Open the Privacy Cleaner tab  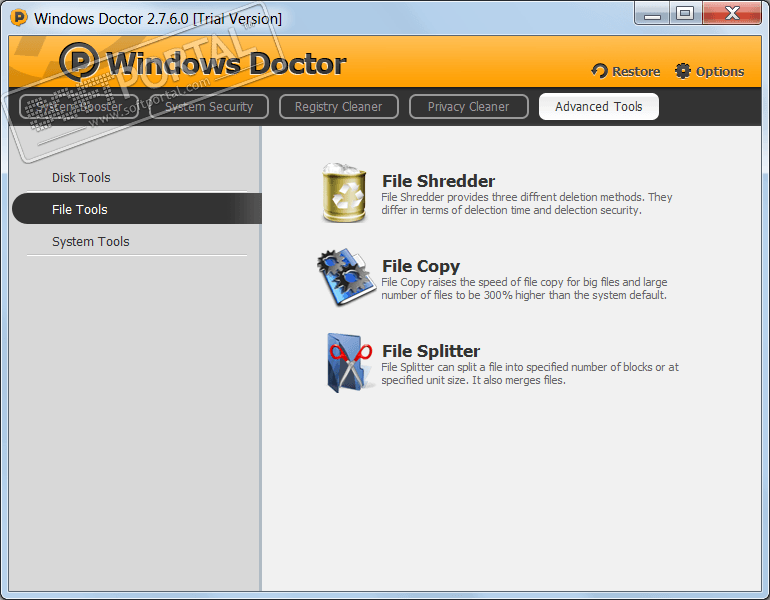468,107
